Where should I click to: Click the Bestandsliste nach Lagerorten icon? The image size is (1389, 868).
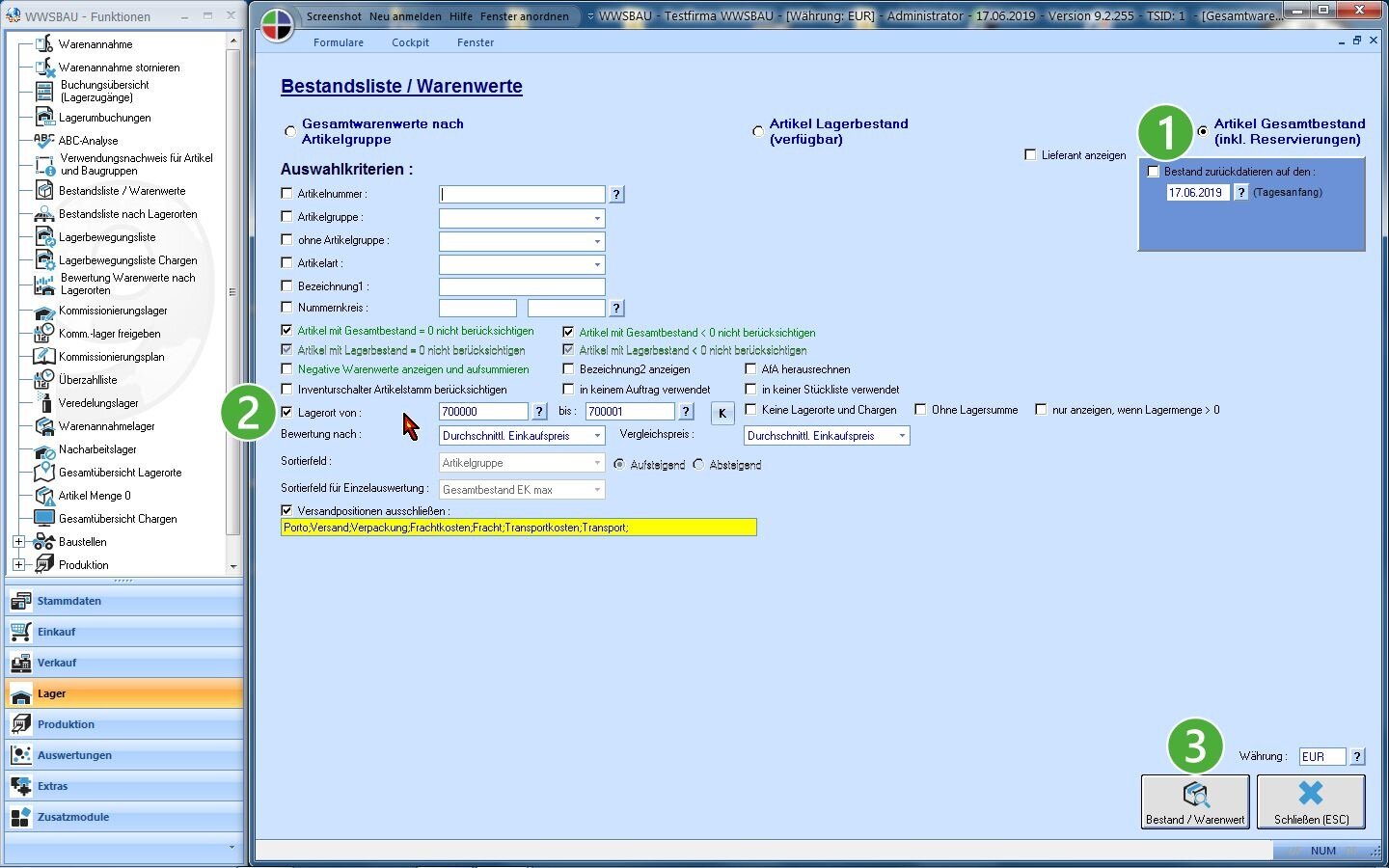(x=44, y=214)
